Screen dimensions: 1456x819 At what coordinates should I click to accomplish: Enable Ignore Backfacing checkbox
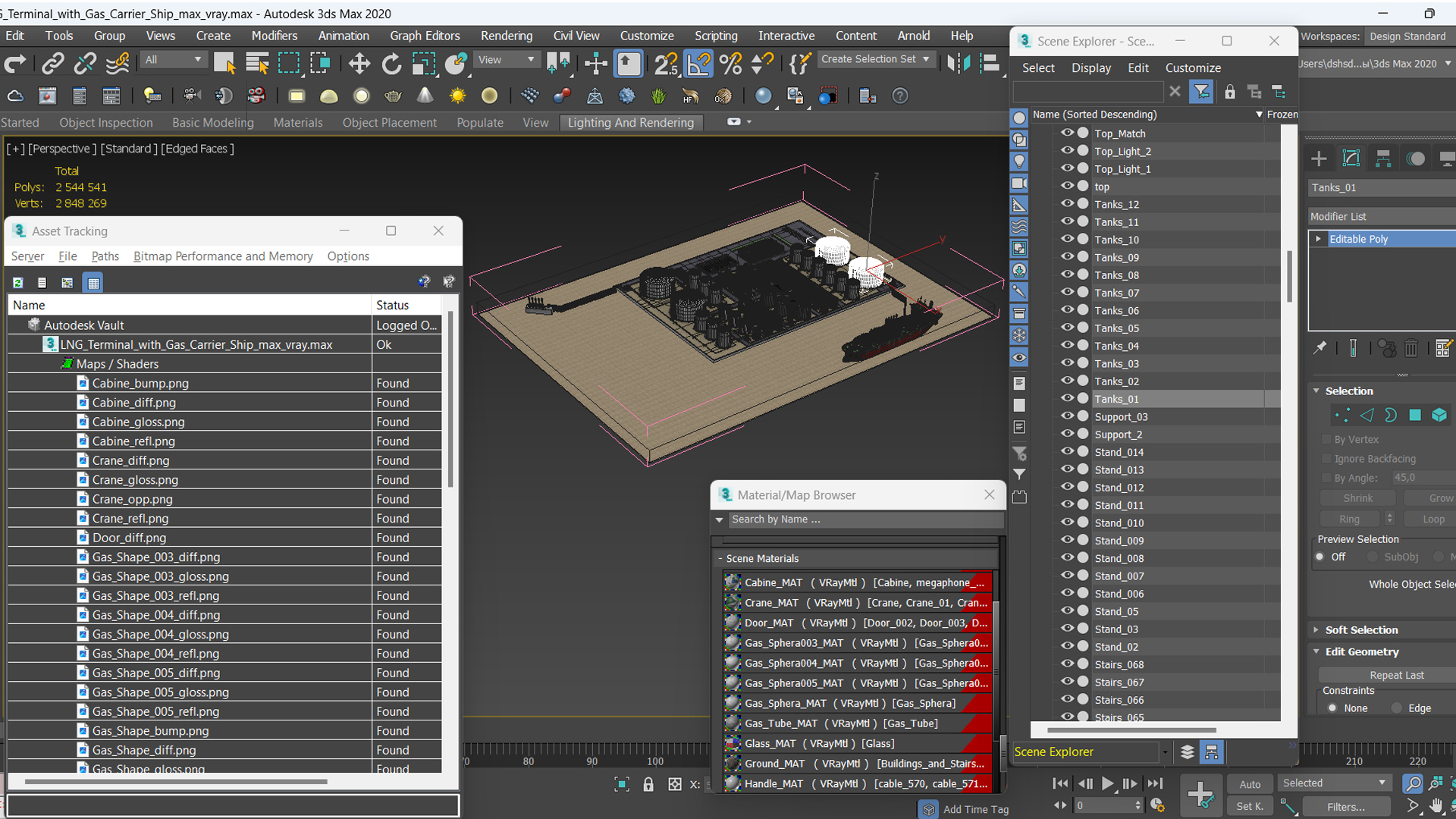pos(1326,459)
